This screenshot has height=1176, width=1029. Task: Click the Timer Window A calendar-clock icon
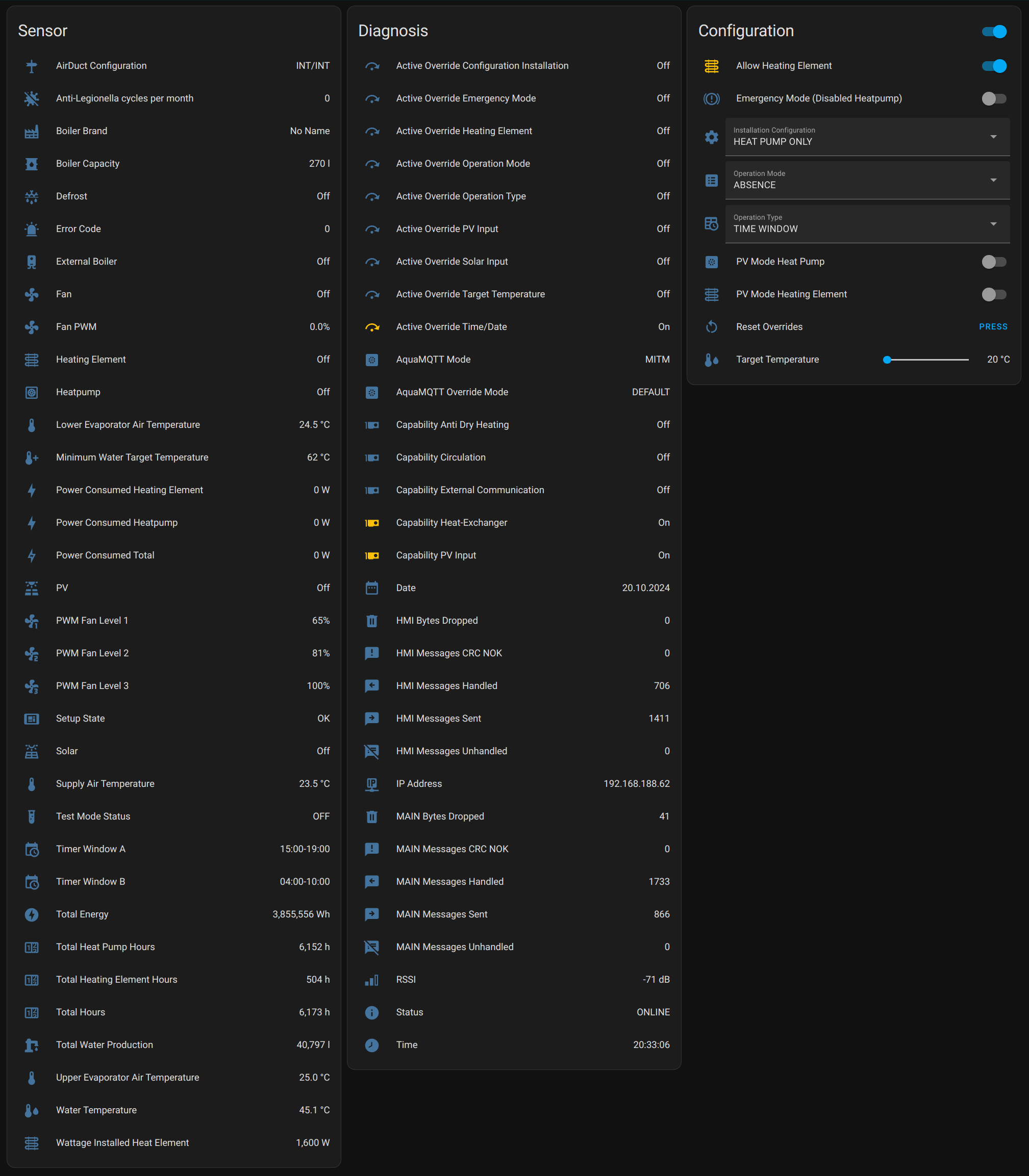[x=32, y=850]
